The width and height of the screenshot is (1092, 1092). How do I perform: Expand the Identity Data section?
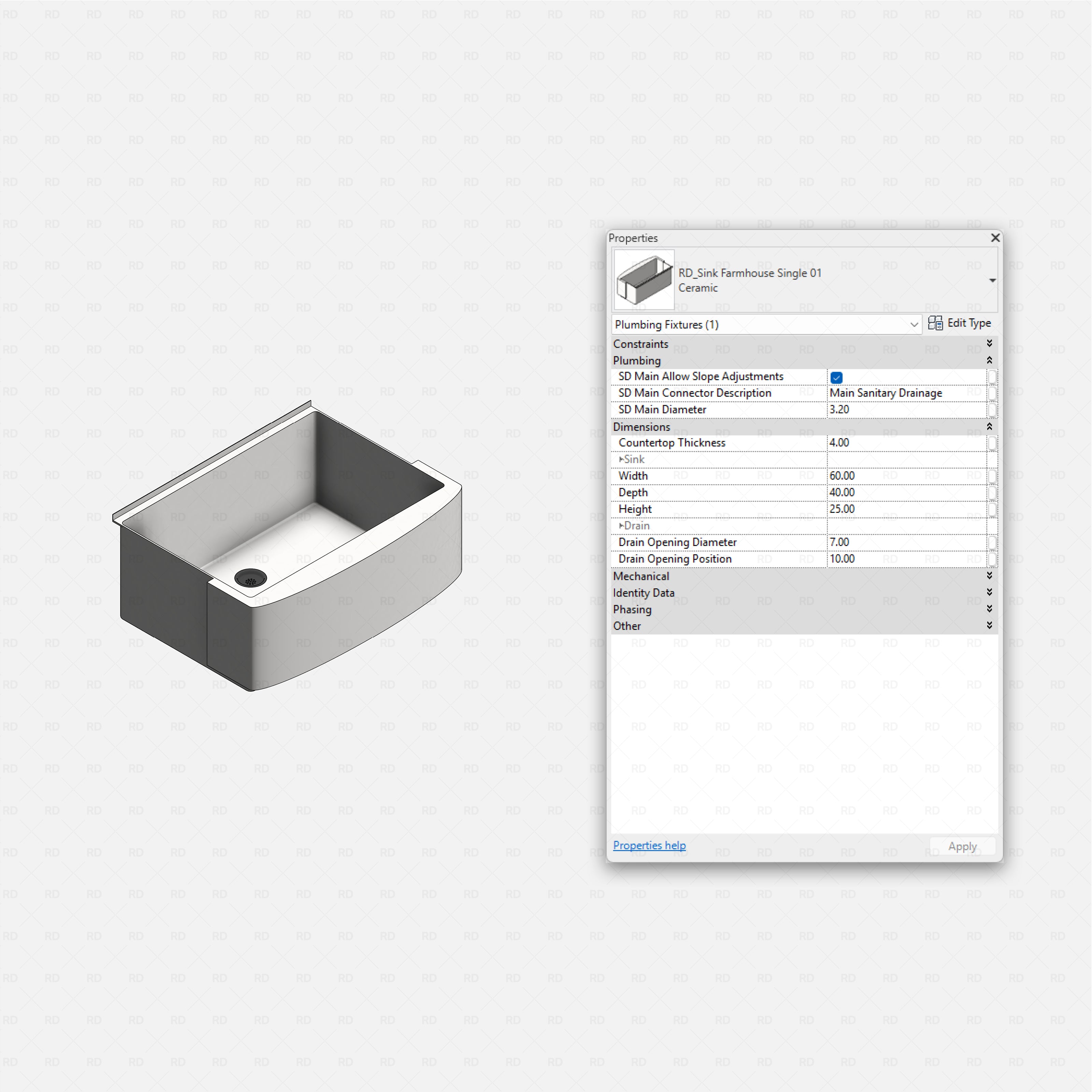tap(990, 592)
